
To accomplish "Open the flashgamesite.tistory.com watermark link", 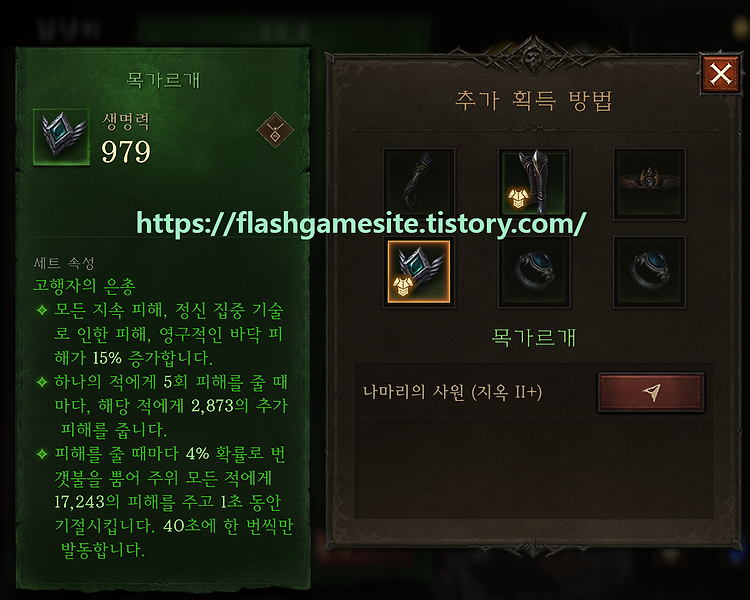I will [361, 223].
